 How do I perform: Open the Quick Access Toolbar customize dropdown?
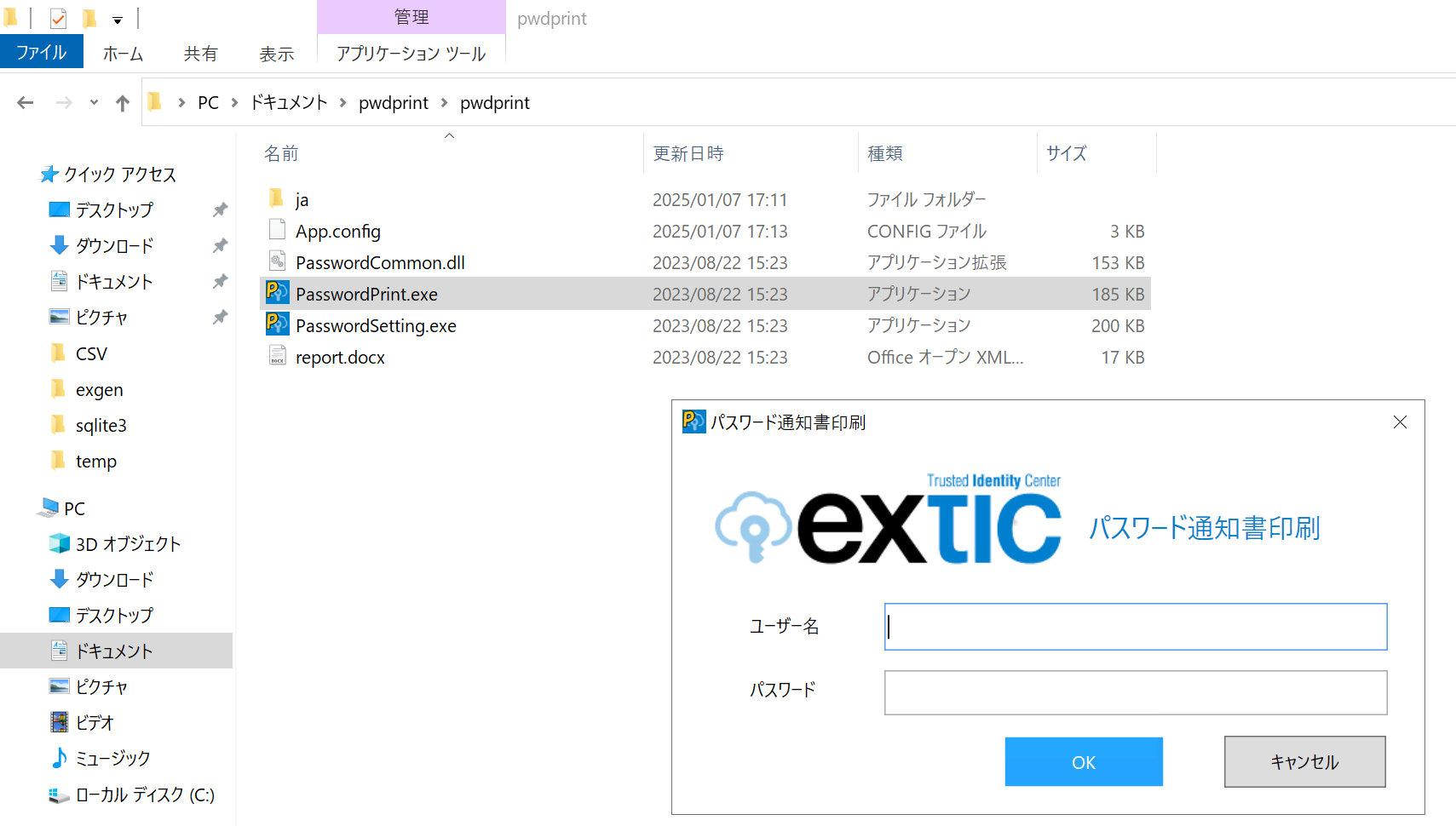coord(118,20)
